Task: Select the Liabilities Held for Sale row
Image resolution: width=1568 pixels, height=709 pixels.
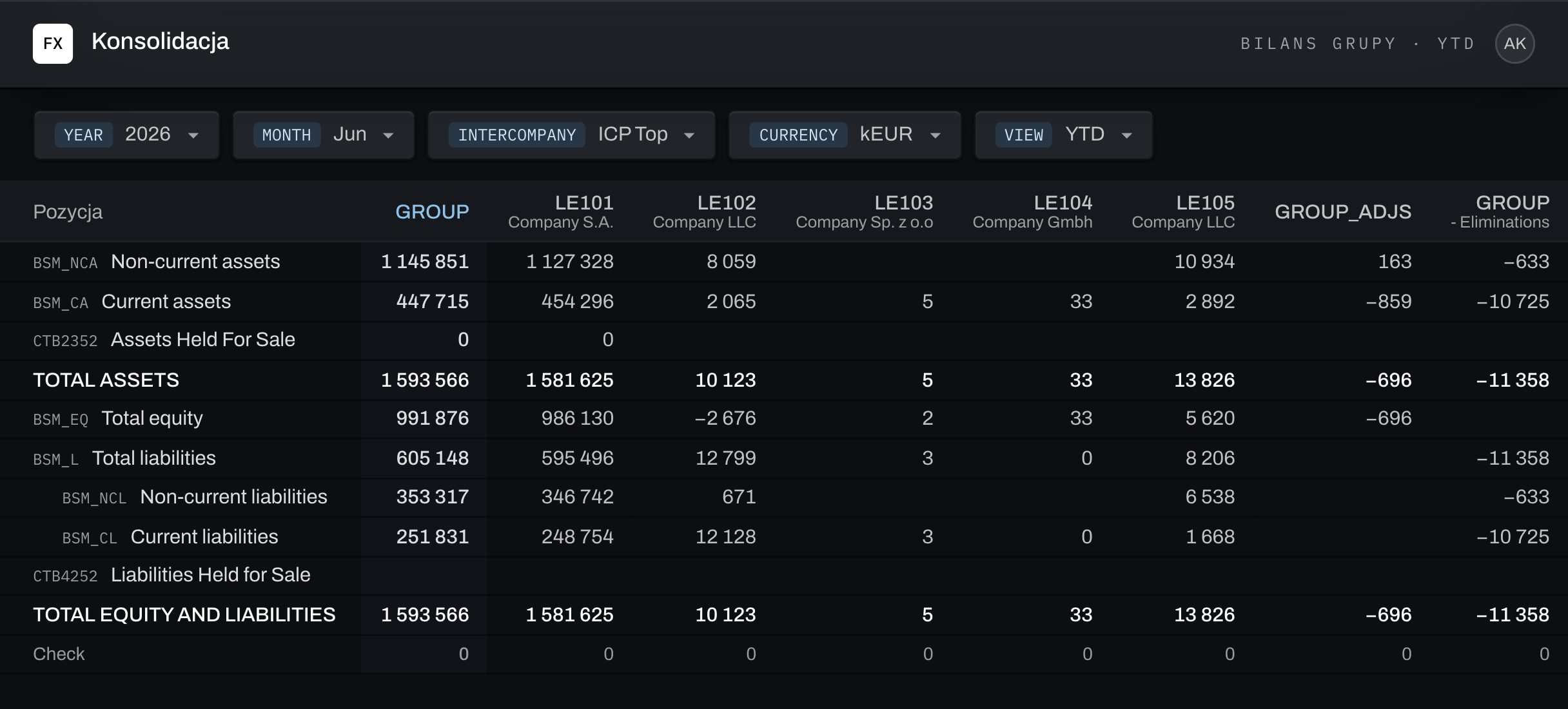Action: pyautogui.click(x=784, y=575)
